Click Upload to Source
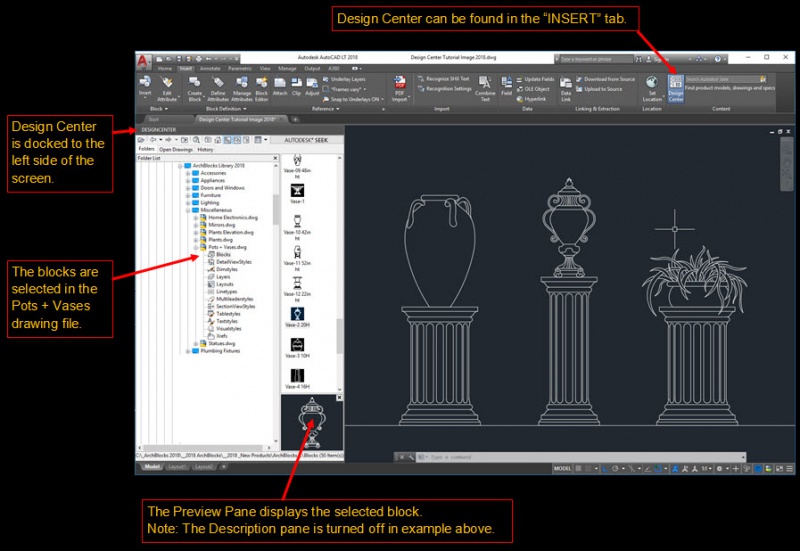The width and height of the screenshot is (800, 551). point(599,89)
